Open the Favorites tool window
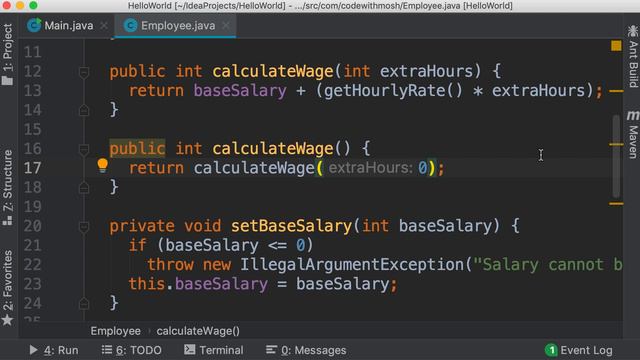The width and height of the screenshot is (640, 360). pyautogui.click(x=7, y=287)
